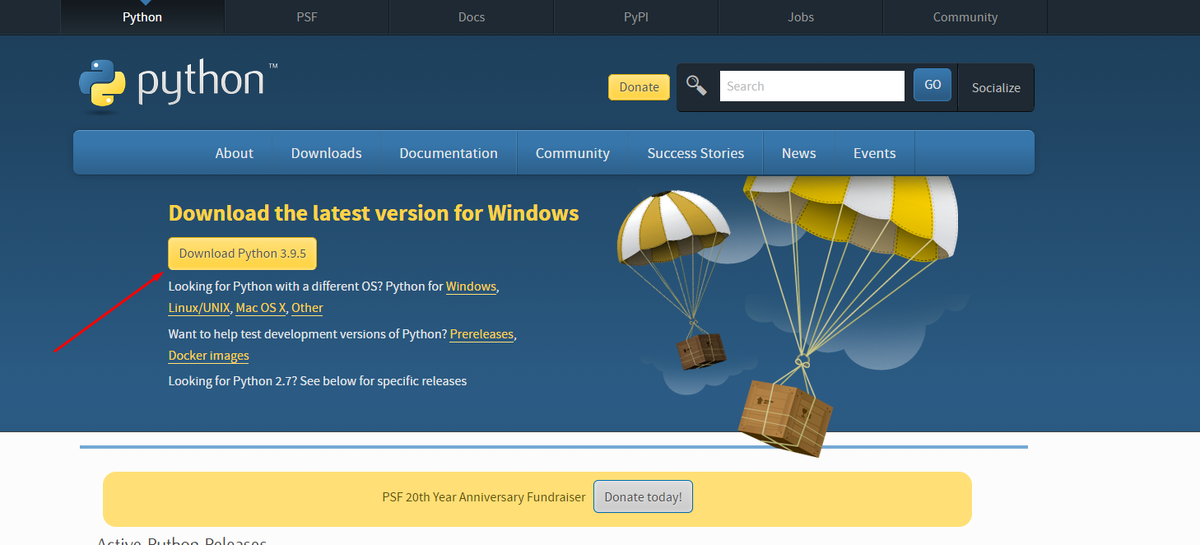
Task: Switch to the Docs top tab
Action: click(471, 17)
